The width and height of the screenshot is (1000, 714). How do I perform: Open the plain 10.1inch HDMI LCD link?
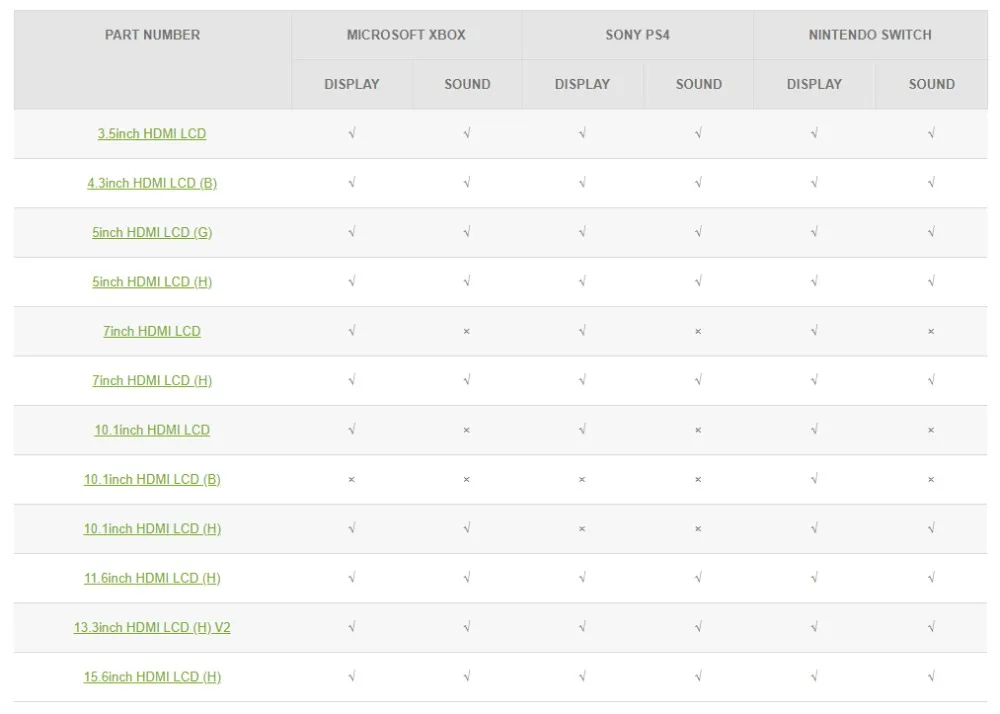(x=152, y=430)
